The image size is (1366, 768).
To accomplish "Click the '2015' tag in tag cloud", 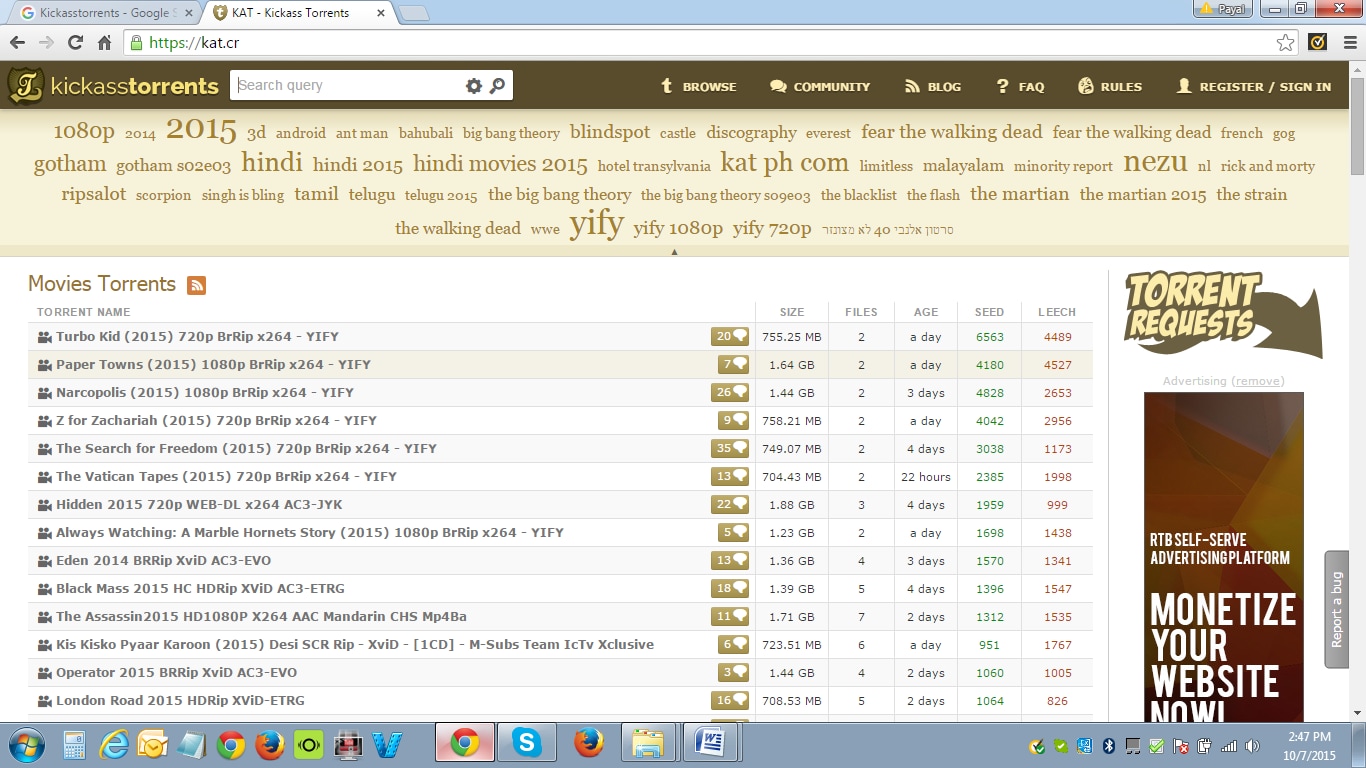I will pyautogui.click(x=201, y=130).
